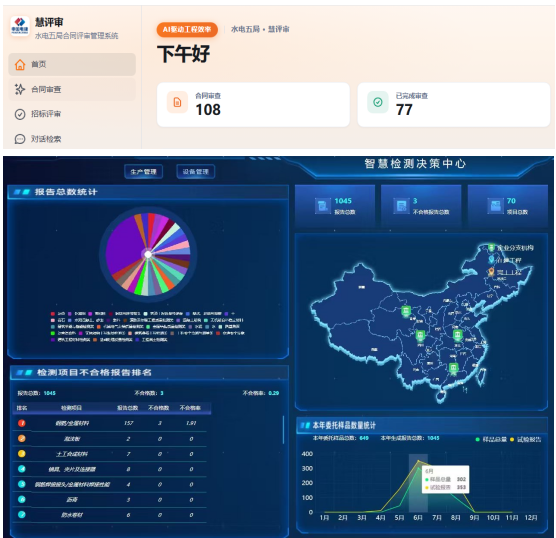Click the report icon next to 1045

323,206
